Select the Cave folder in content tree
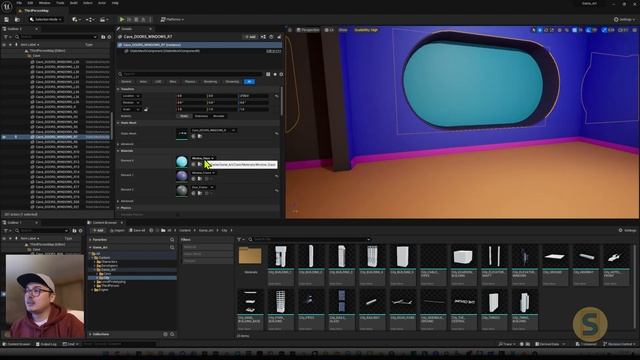This screenshot has width=640, height=360. coord(107,273)
